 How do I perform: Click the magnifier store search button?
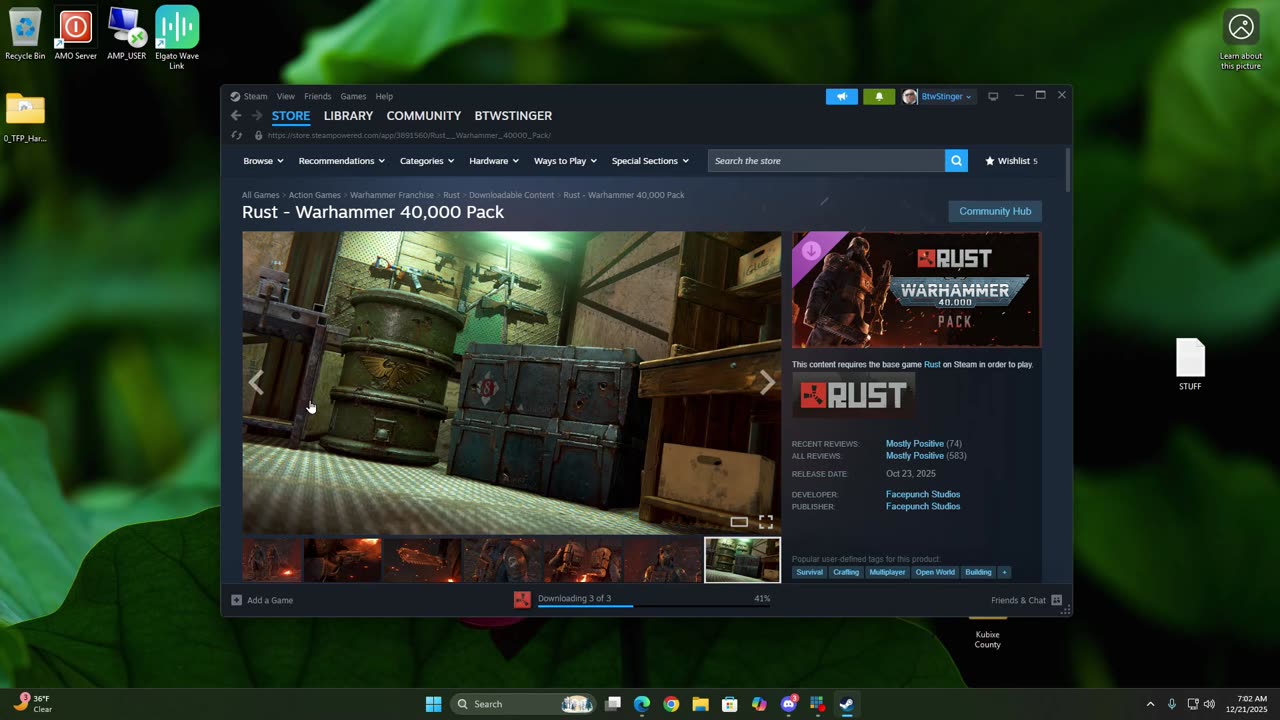956,161
